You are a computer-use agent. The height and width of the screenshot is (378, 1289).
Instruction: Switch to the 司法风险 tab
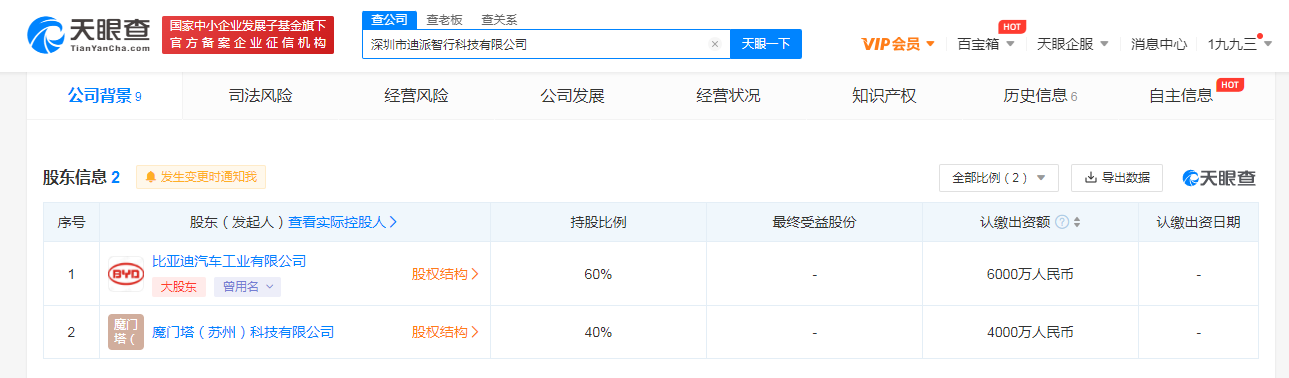tap(261, 96)
